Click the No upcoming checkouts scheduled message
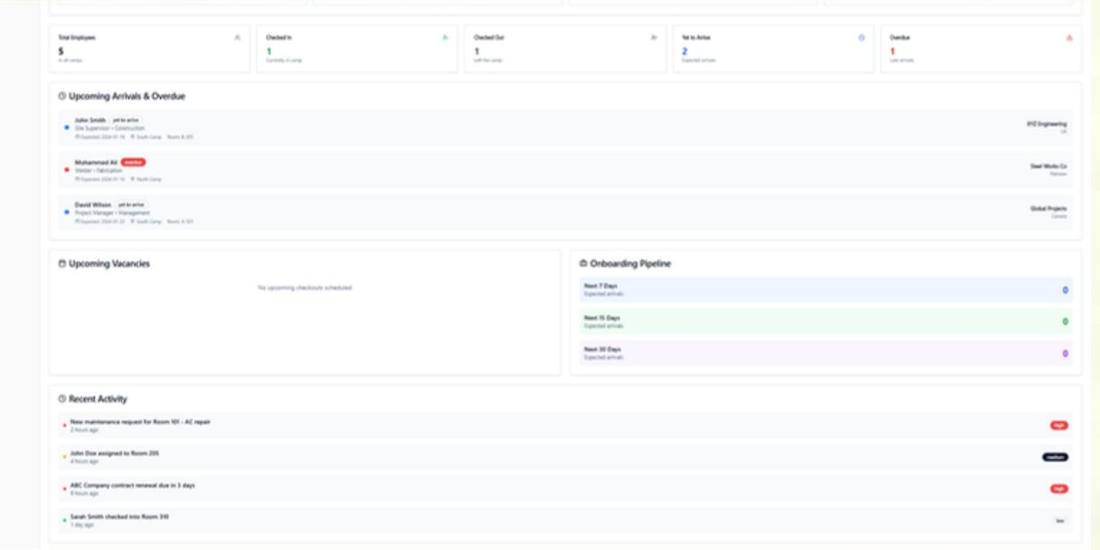 point(305,288)
